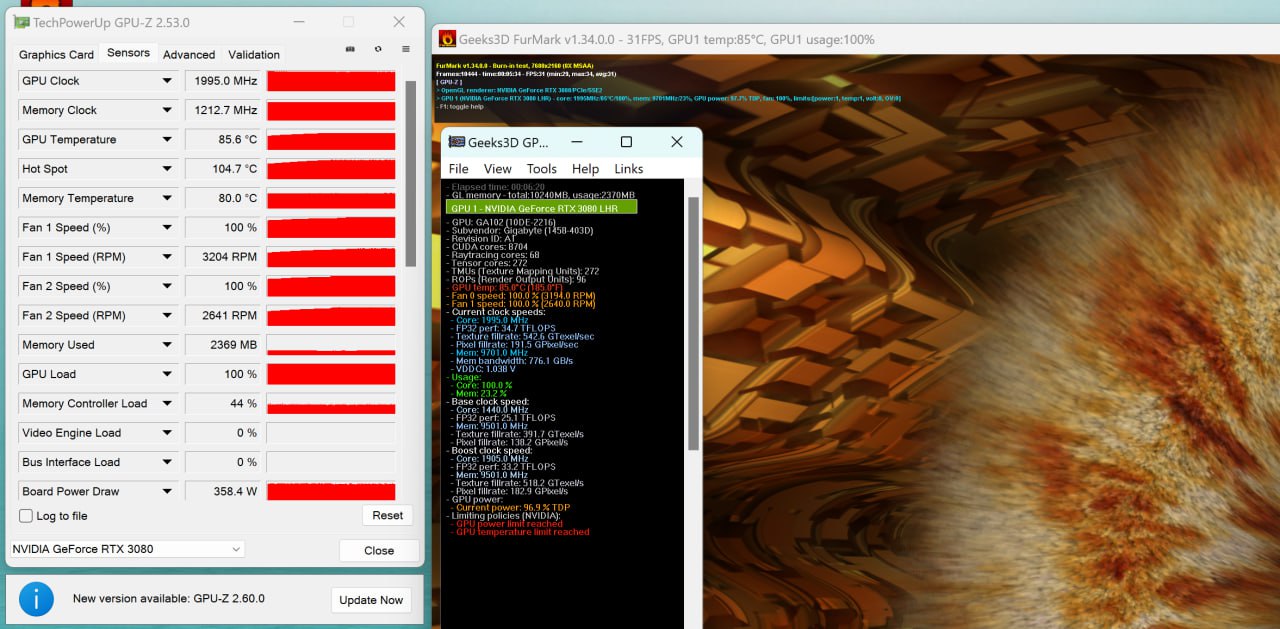The height and width of the screenshot is (629, 1280).
Task: Click the GPU-Z refresh icon
Action: 378,49
